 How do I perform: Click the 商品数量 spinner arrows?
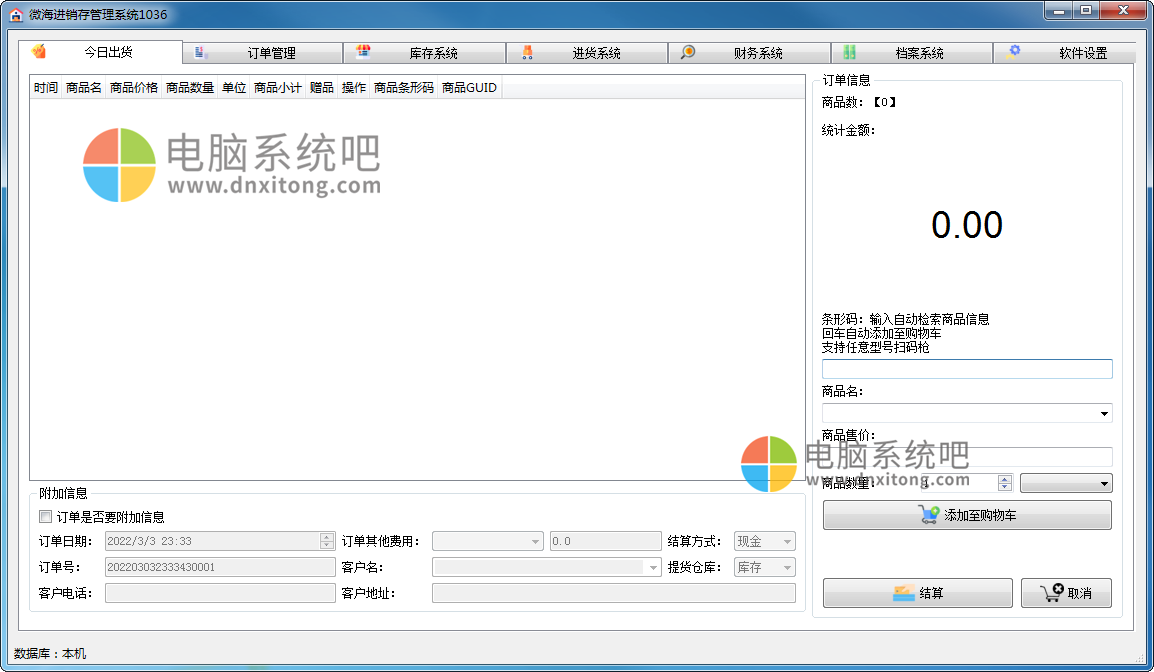tap(1005, 483)
